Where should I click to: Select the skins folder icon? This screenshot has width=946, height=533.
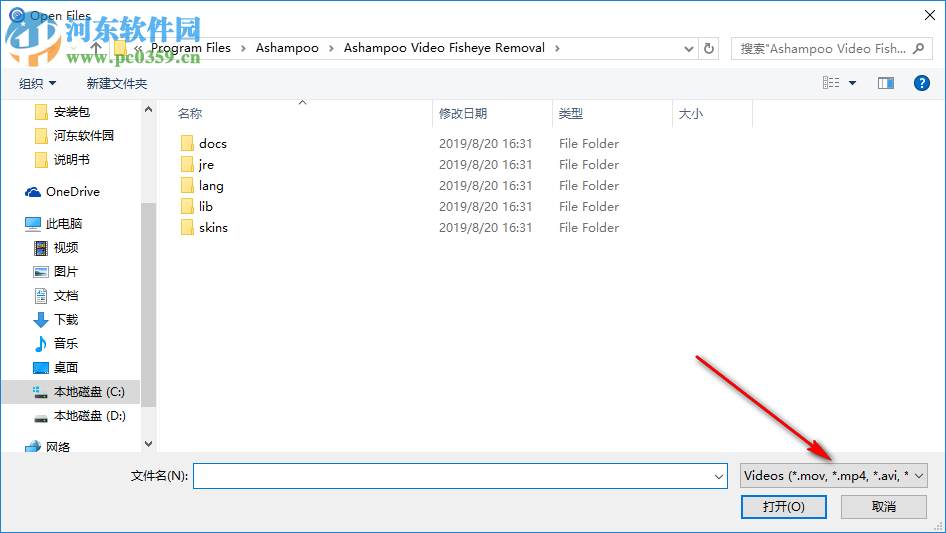point(188,228)
